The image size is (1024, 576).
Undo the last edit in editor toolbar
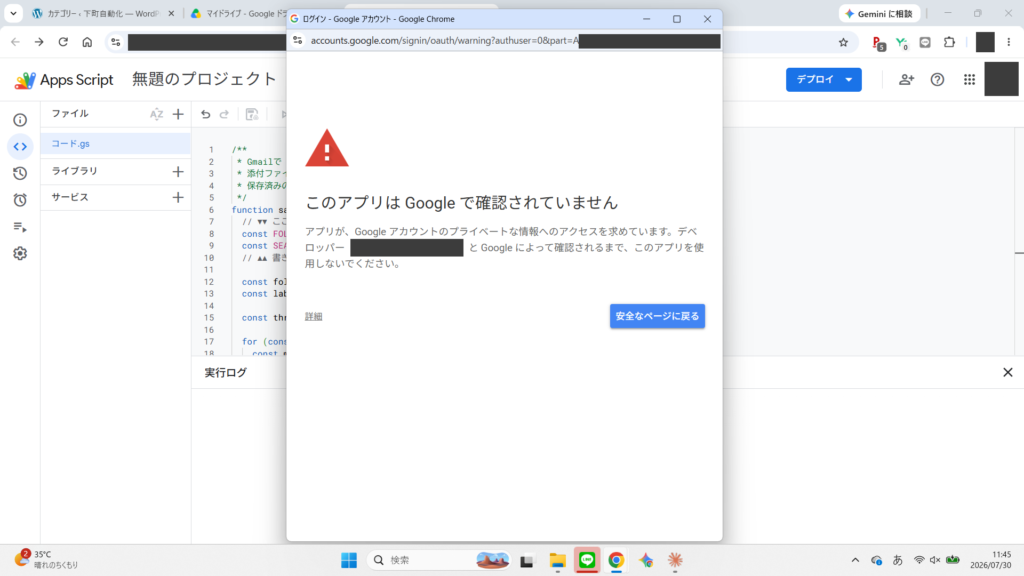click(206, 114)
